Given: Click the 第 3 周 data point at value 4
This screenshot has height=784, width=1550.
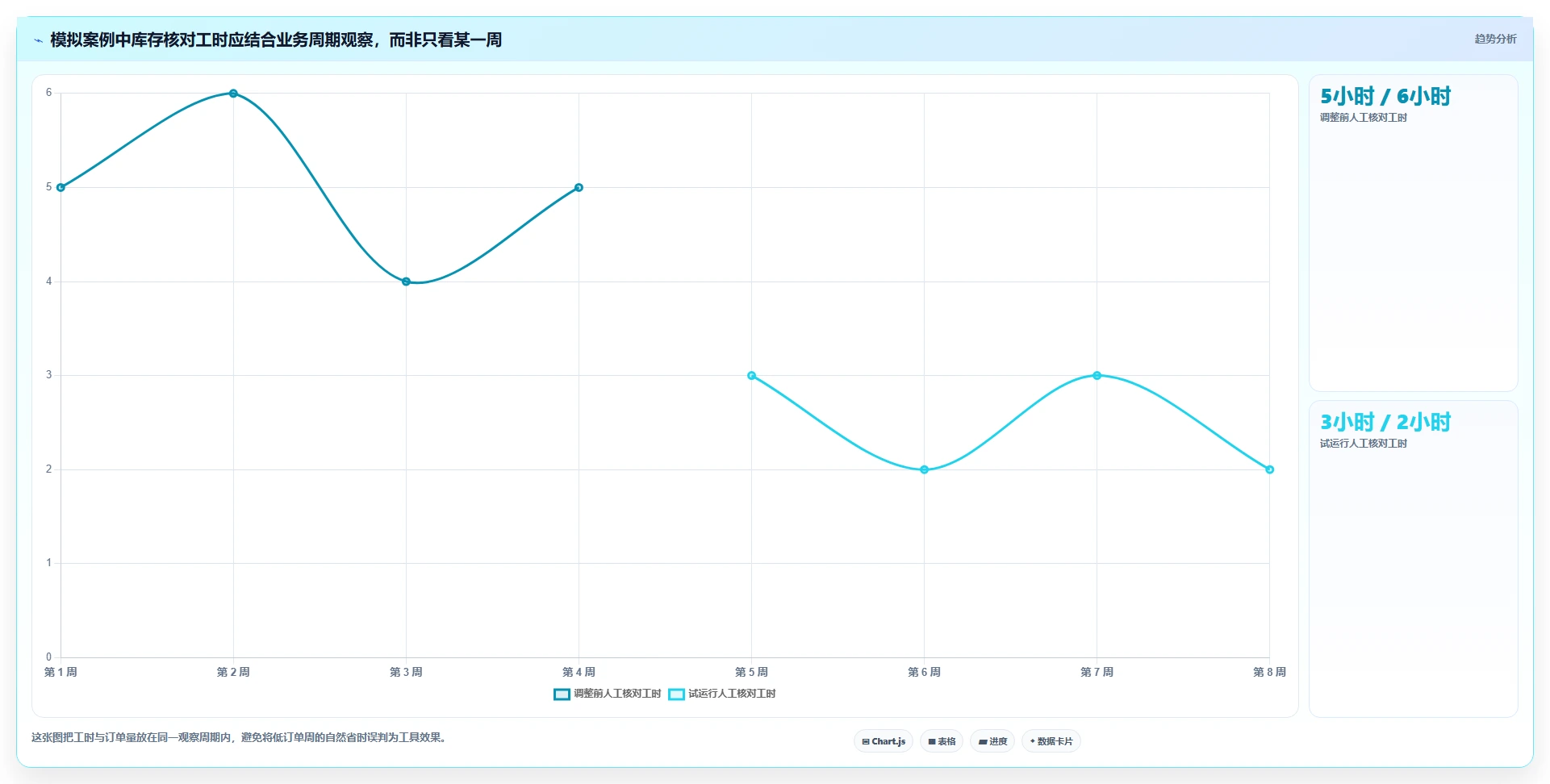Looking at the screenshot, I should coord(406,281).
